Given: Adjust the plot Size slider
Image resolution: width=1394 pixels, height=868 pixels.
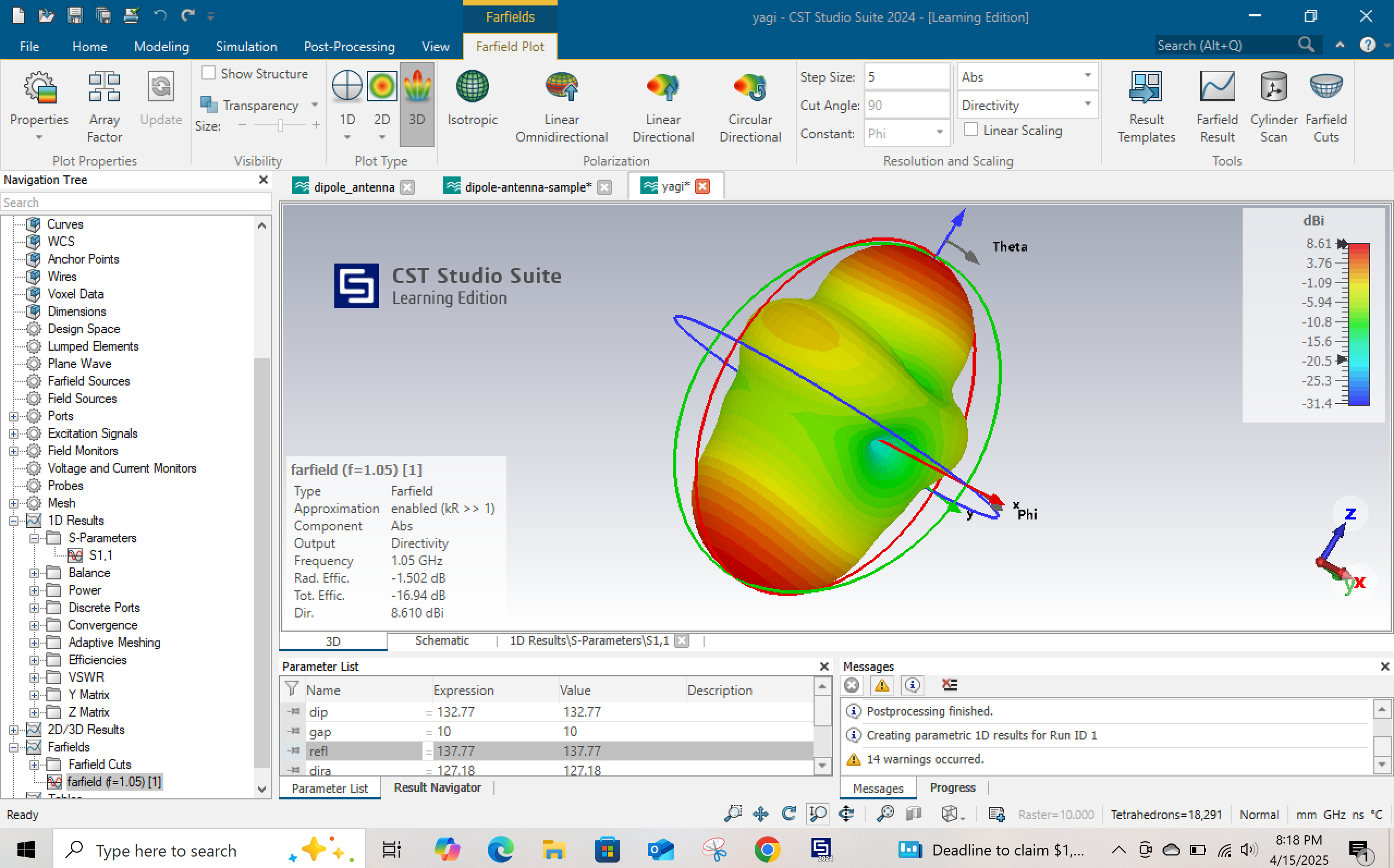Looking at the screenshot, I should [280, 125].
